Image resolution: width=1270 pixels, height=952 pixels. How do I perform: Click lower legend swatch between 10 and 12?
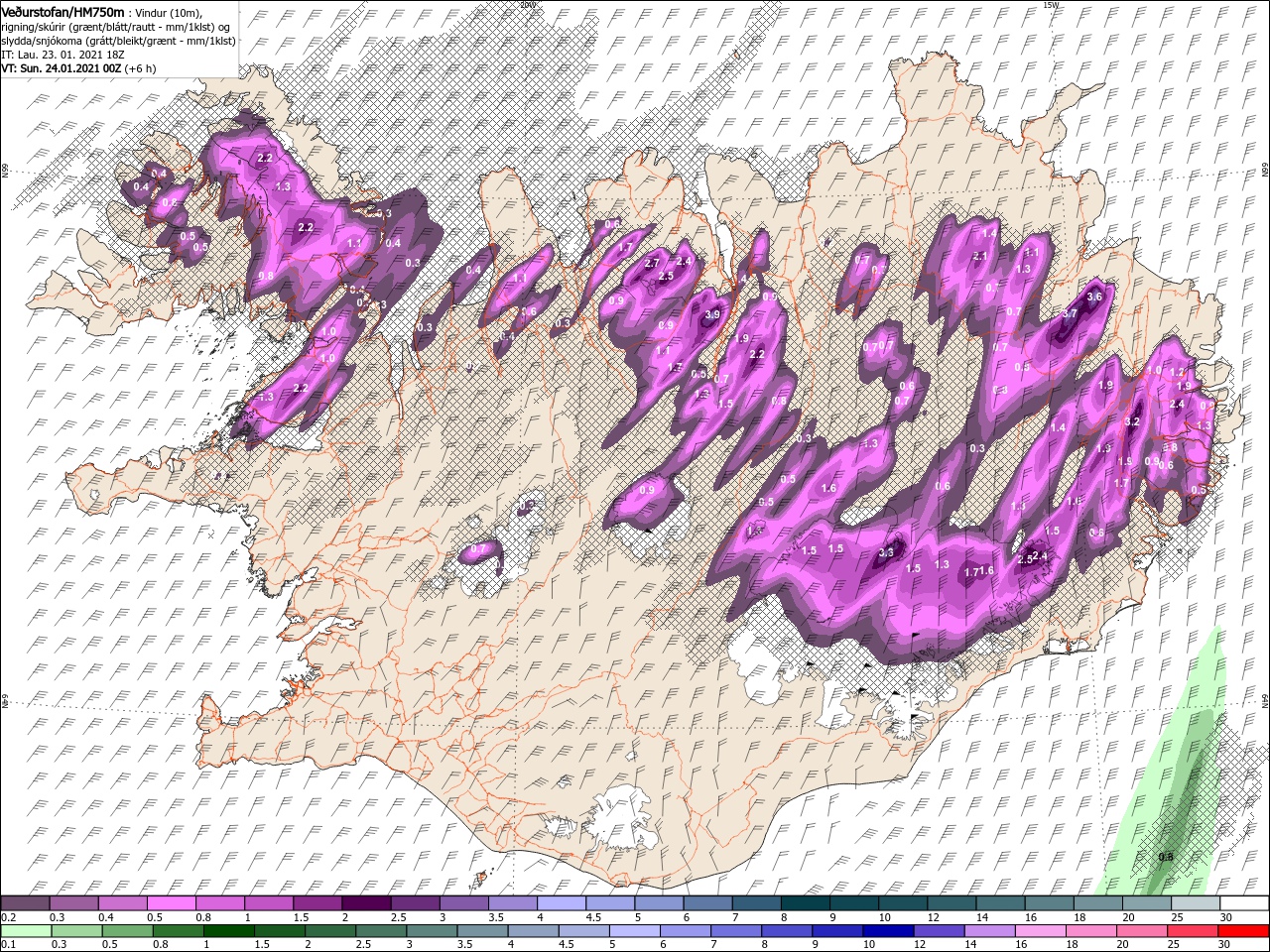tap(889, 931)
